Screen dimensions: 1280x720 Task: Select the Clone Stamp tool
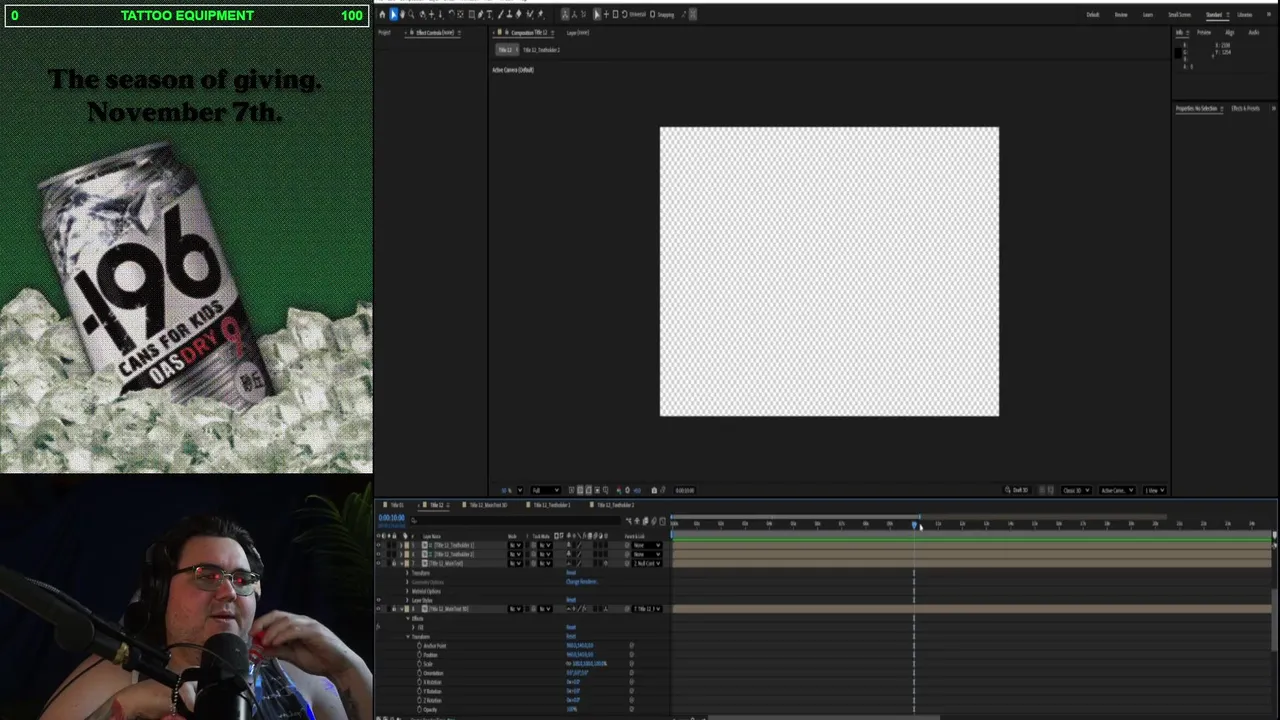pos(509,14)
